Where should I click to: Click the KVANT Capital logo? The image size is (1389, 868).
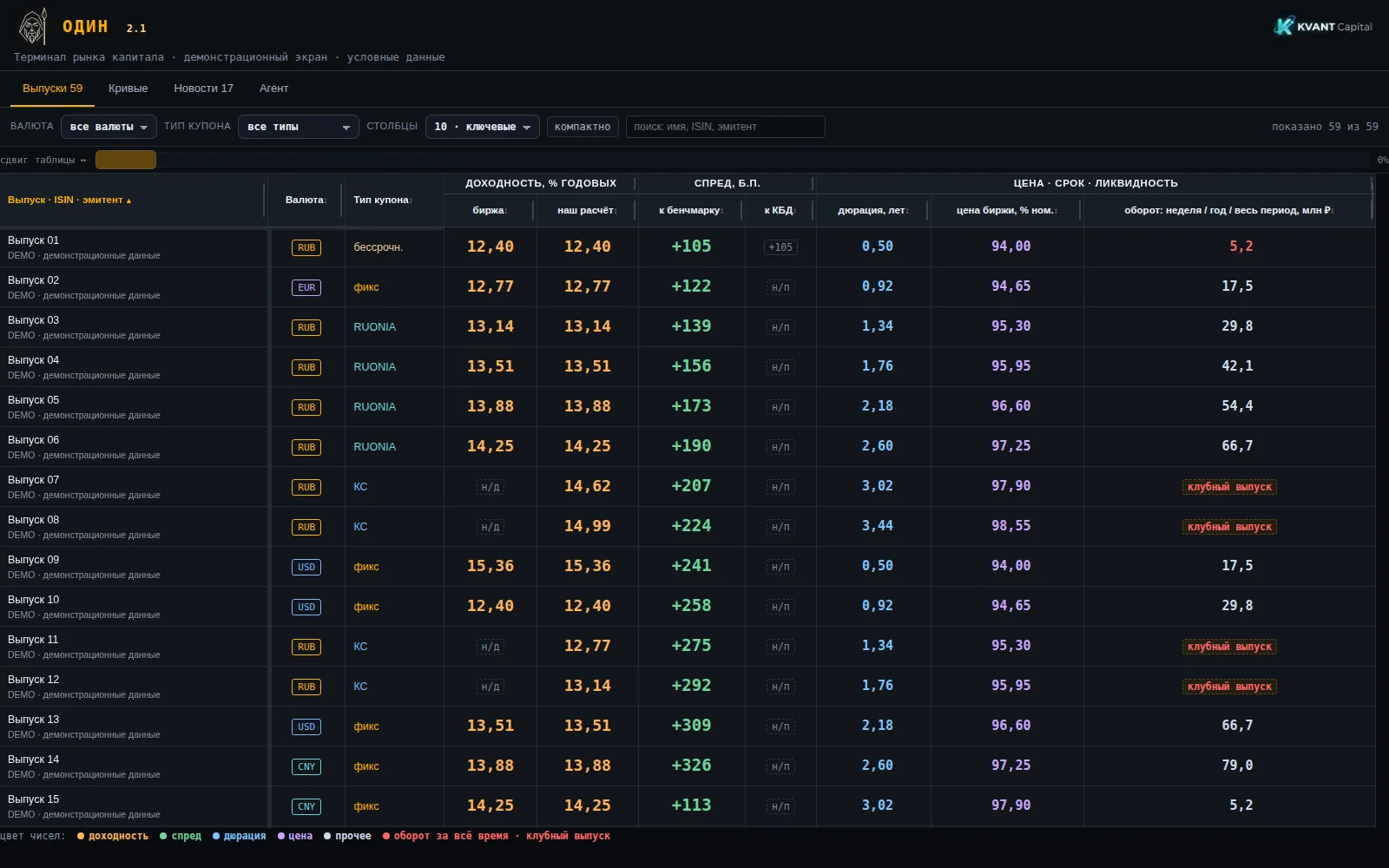click(x=1323, y=26)
